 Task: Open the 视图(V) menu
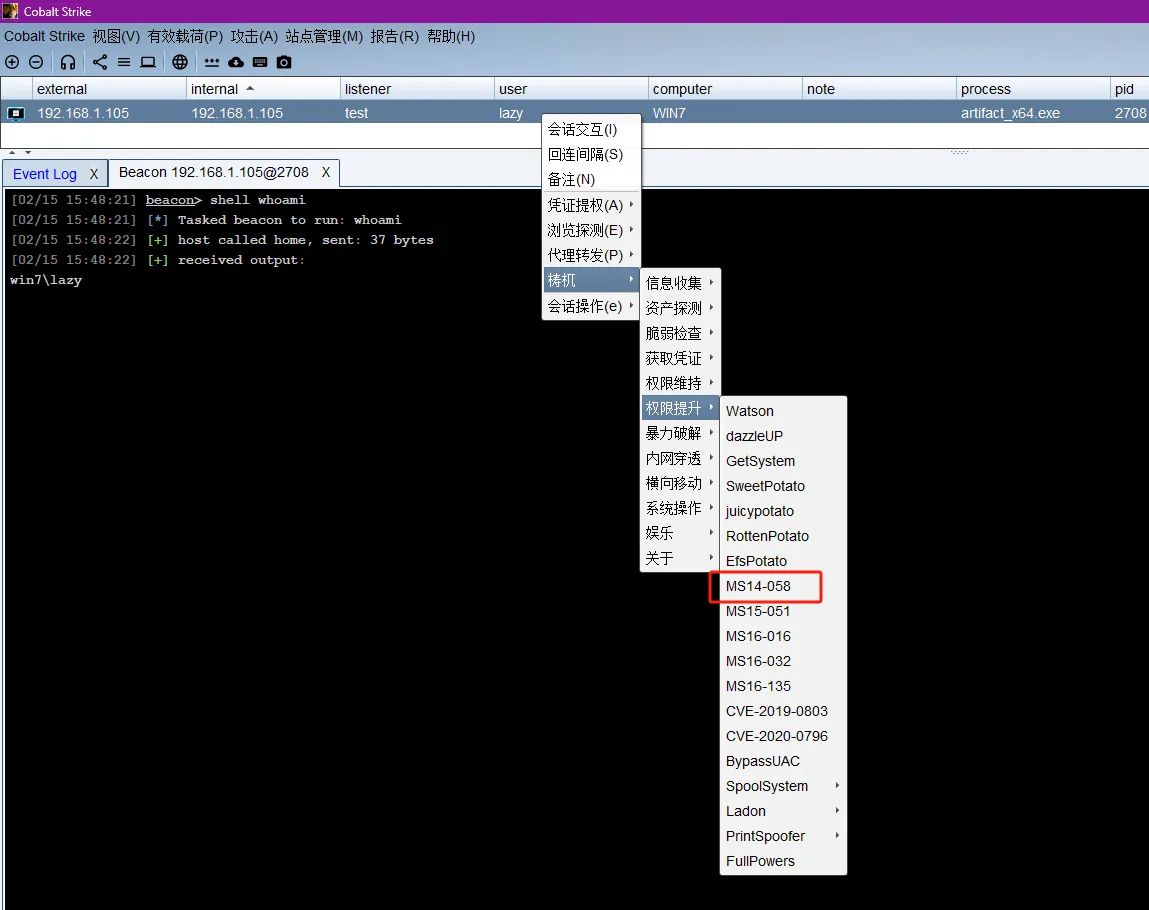coord(116,37)
